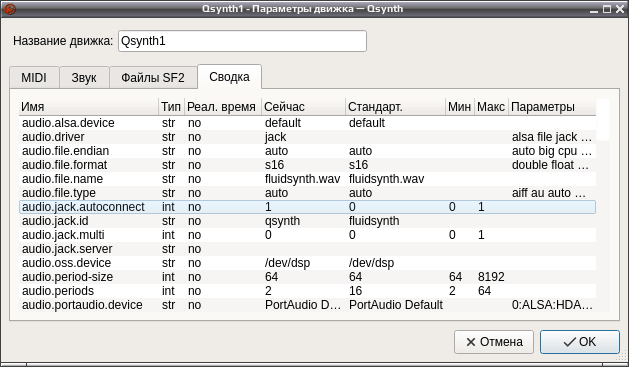This screenshot has width=629, height=367.
Task: Click the 'PortAudio Default' standard value cell
Action: pos(396,305)
